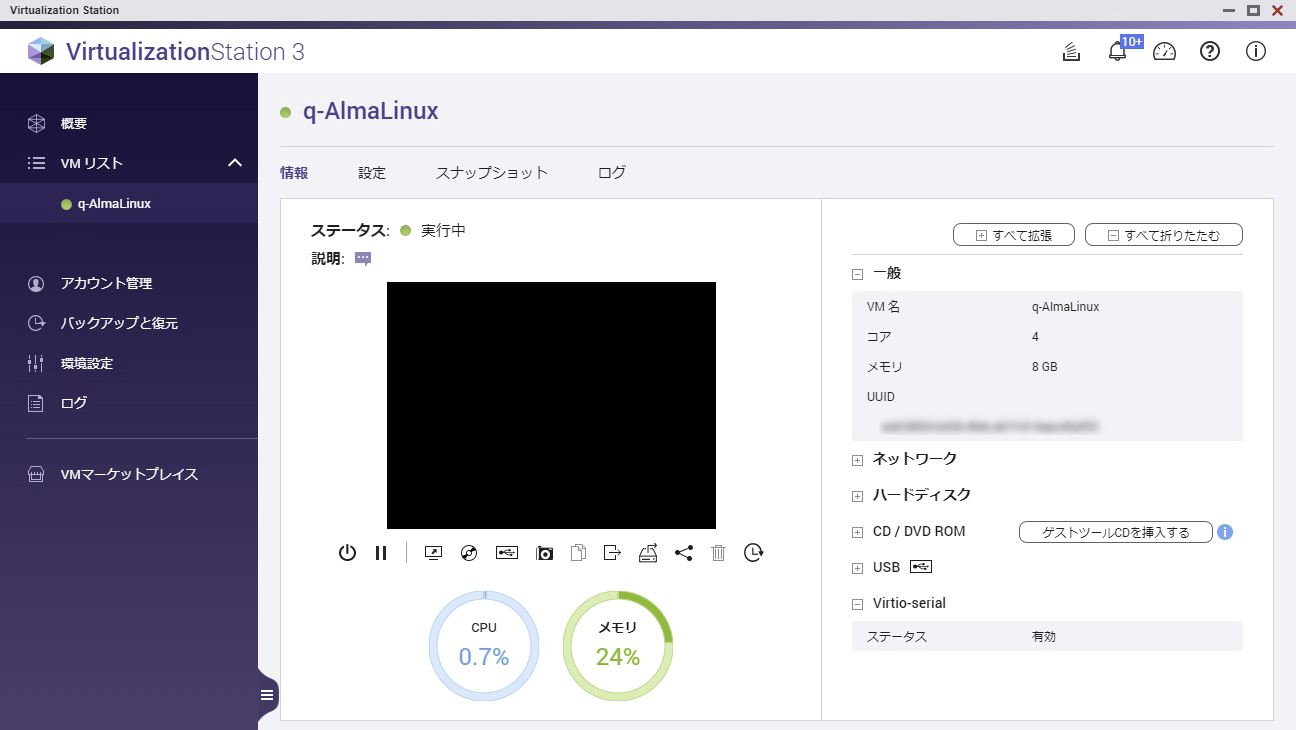The height and width of the screenshot is (730, 1296).
Task: Expand the ハードディスク section
Action: click(857, 496)
